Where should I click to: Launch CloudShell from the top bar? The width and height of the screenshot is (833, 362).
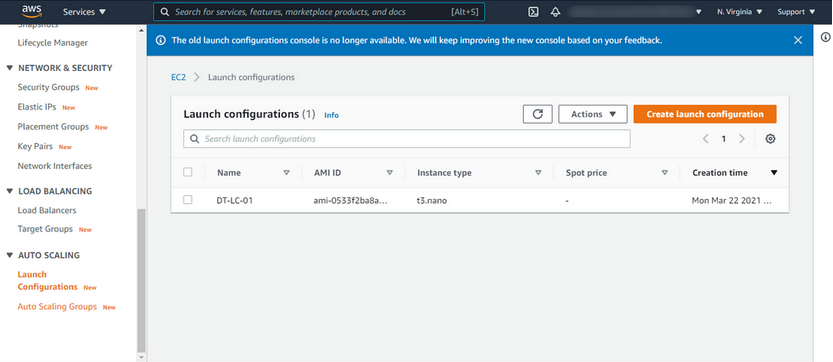[533, 12]
